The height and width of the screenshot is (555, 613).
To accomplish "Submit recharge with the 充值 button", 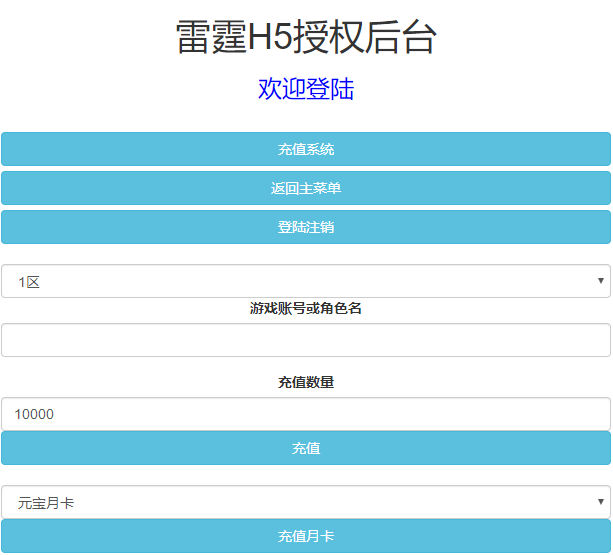I will (305, 448).
